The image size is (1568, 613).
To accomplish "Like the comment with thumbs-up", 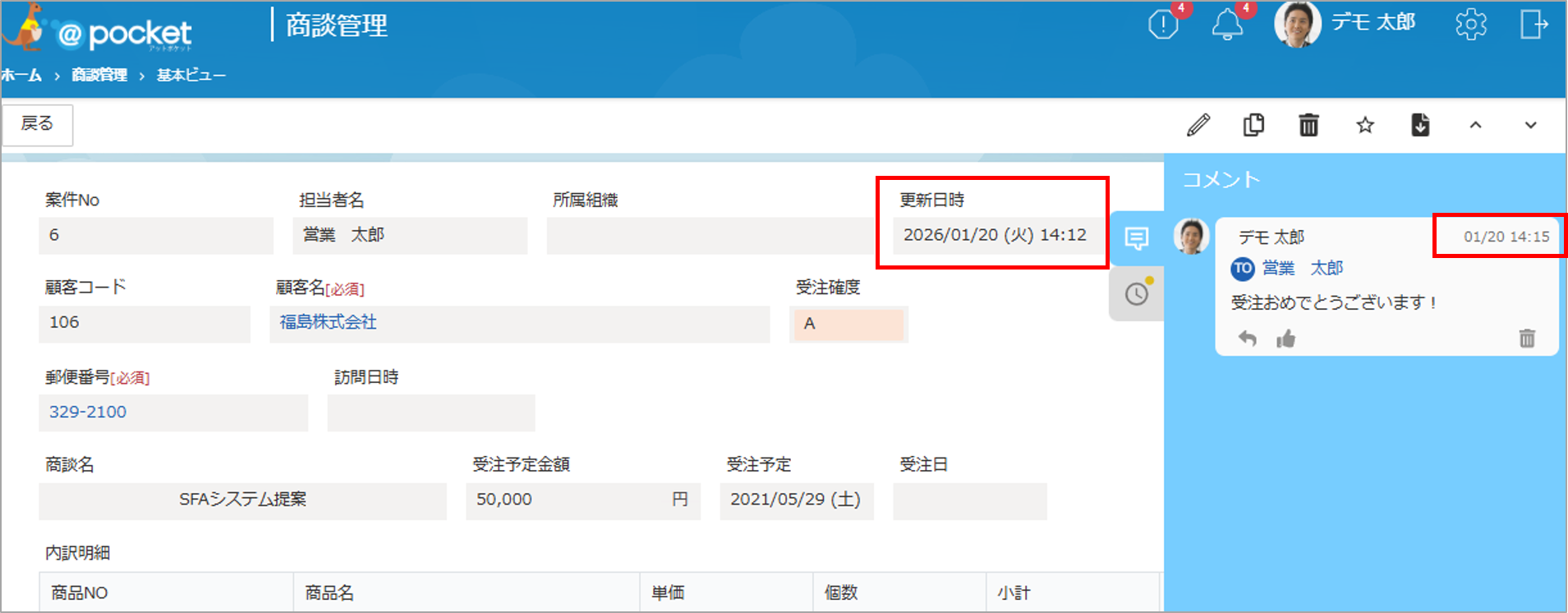I will pos(1285,339).
